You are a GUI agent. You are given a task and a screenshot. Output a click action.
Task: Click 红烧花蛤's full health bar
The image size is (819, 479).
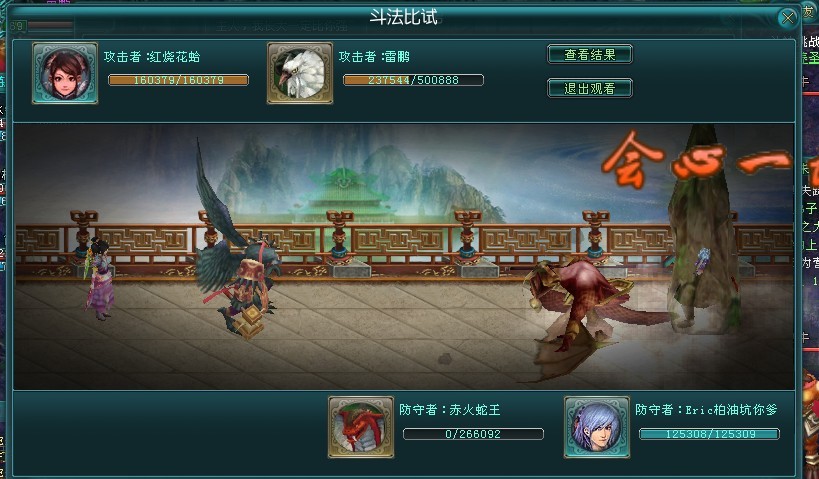(178, 80)
